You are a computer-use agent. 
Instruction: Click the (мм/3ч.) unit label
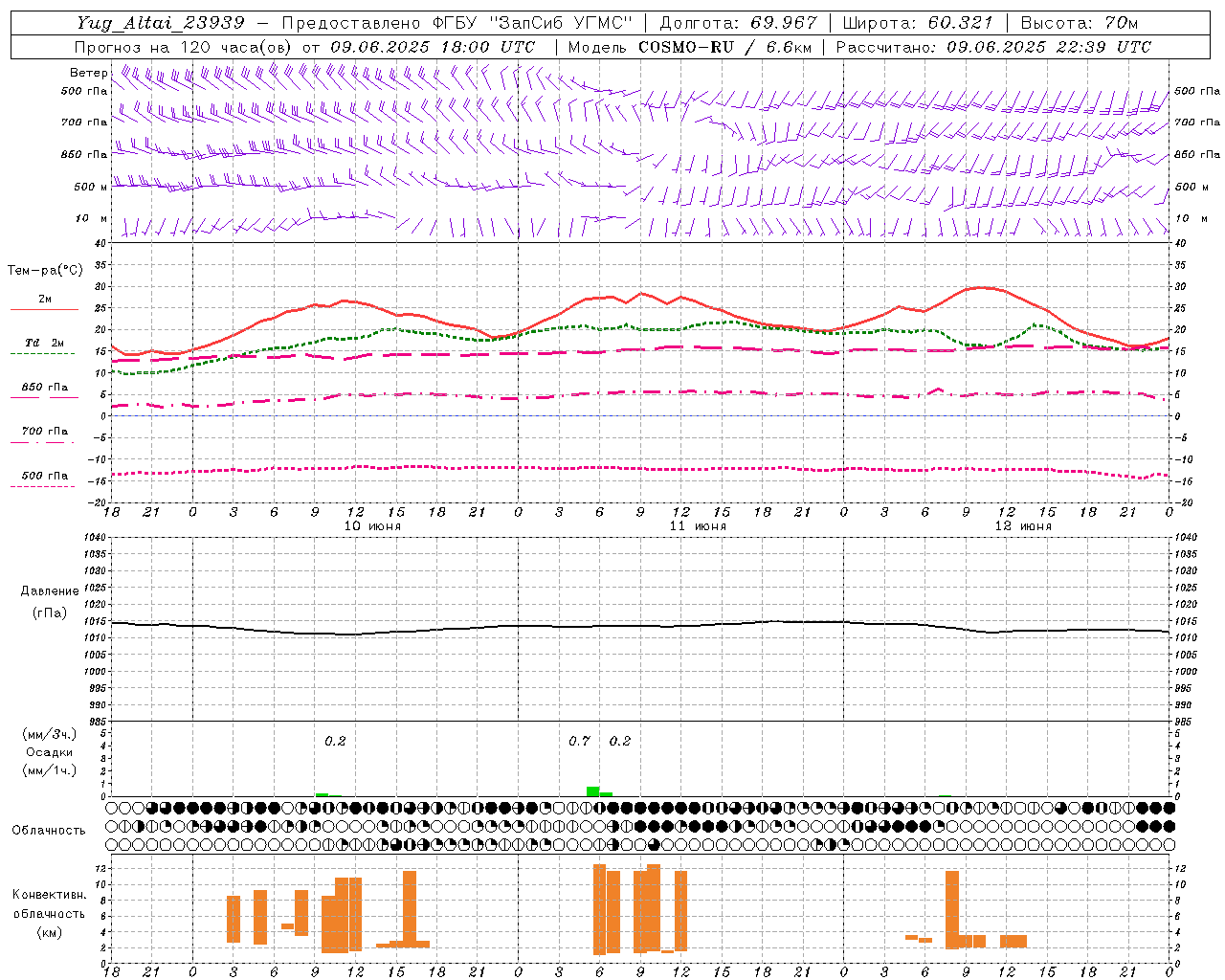coord(50,734)
